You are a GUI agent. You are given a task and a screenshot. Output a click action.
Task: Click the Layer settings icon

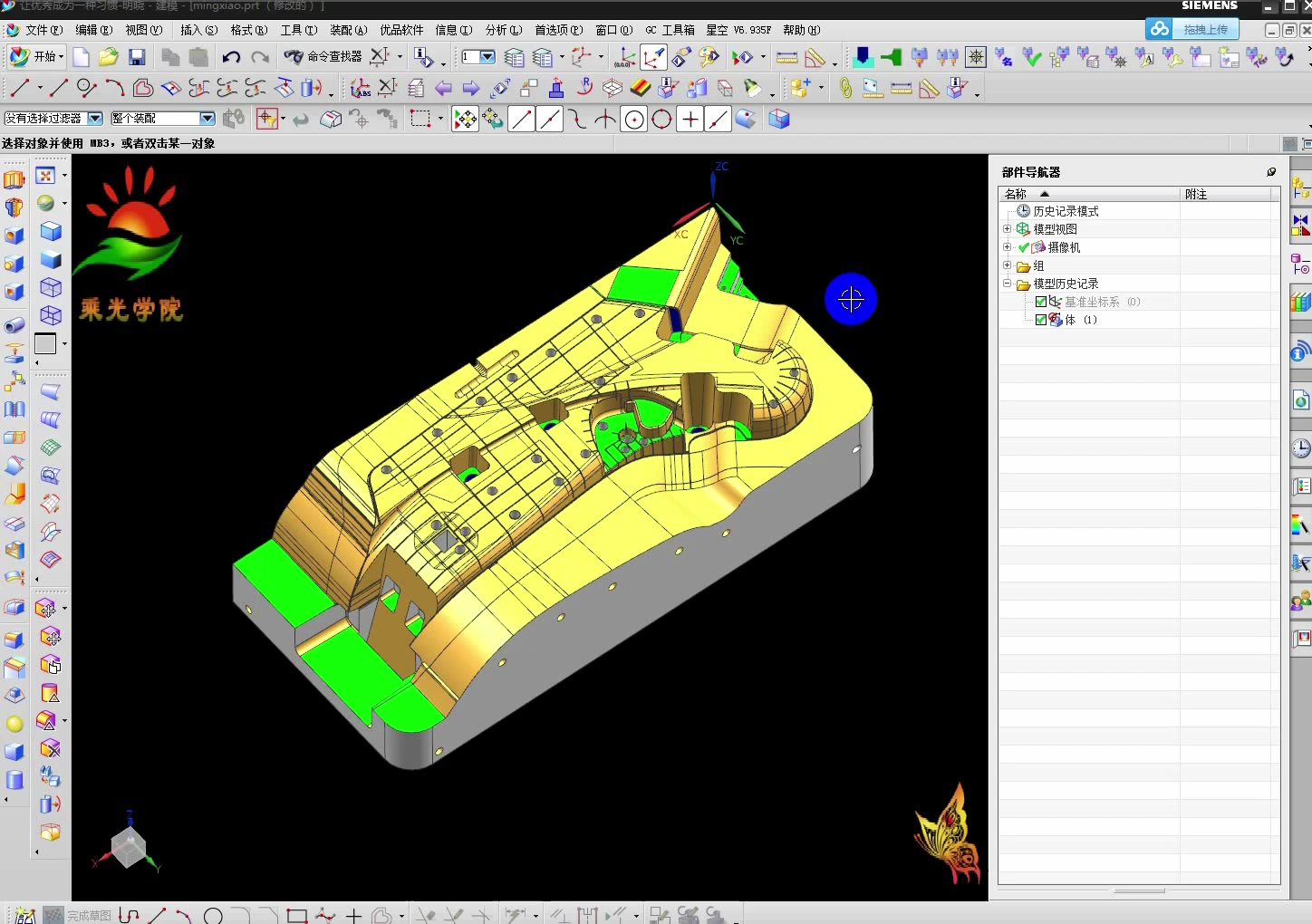pyautogui.click(x=514, y=58)
